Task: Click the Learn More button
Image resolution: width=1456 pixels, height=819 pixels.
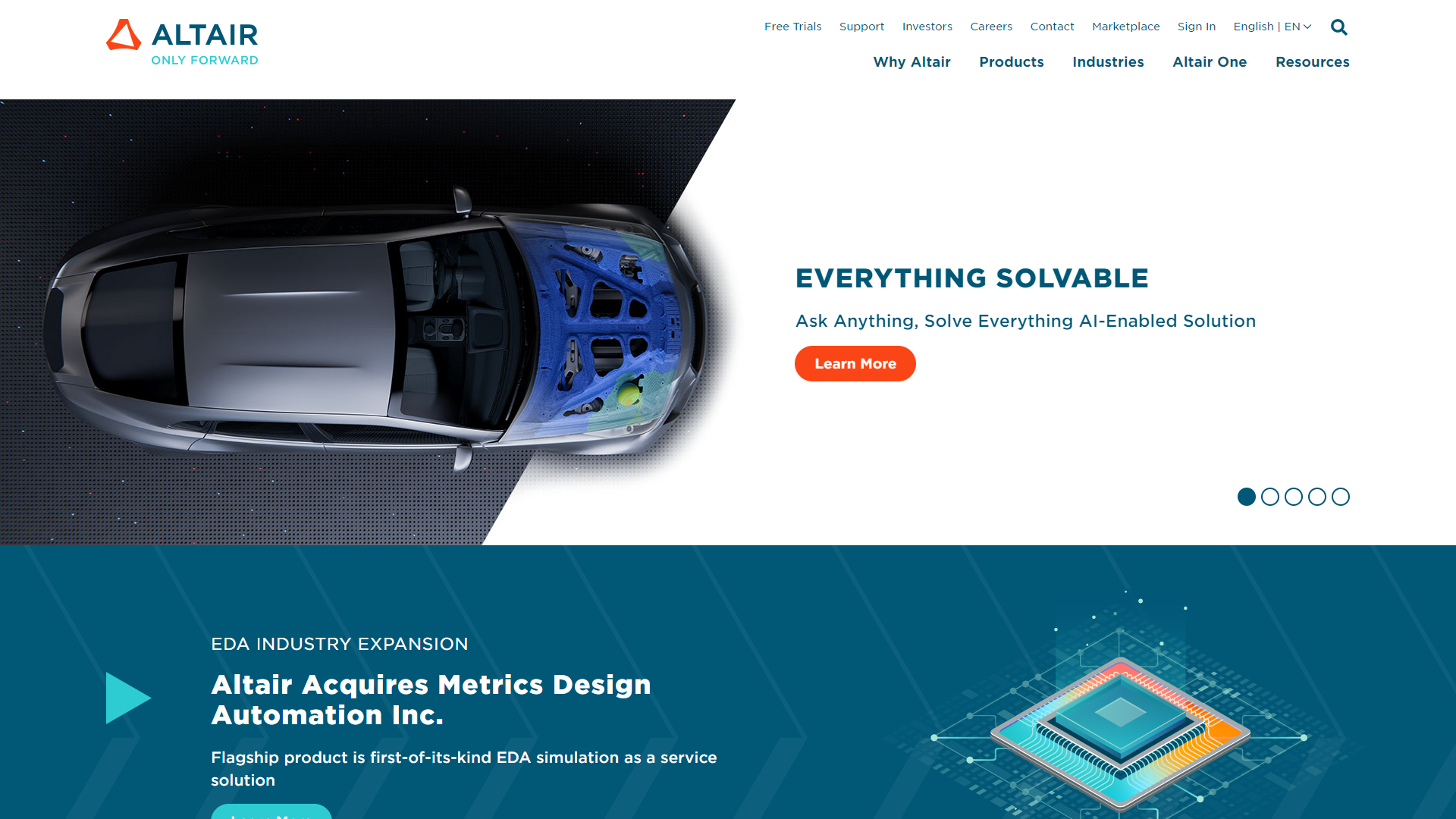Action: (x=855, y=363)
